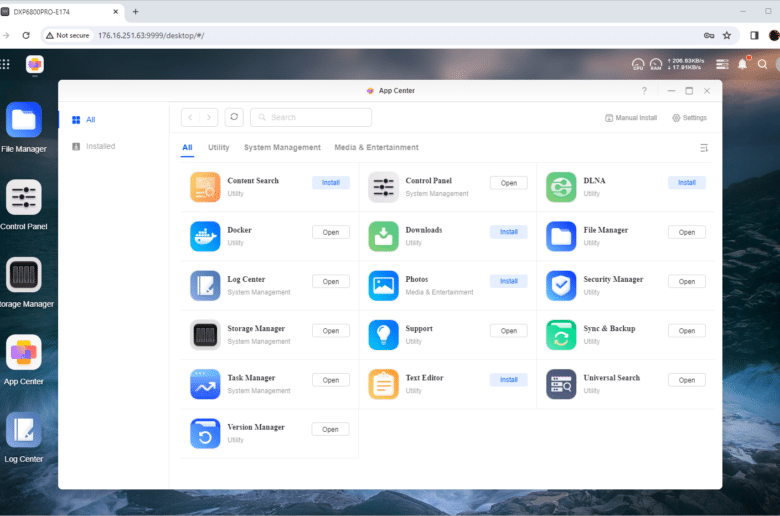Click the desktop search magnifier icon

coord(762,64)
